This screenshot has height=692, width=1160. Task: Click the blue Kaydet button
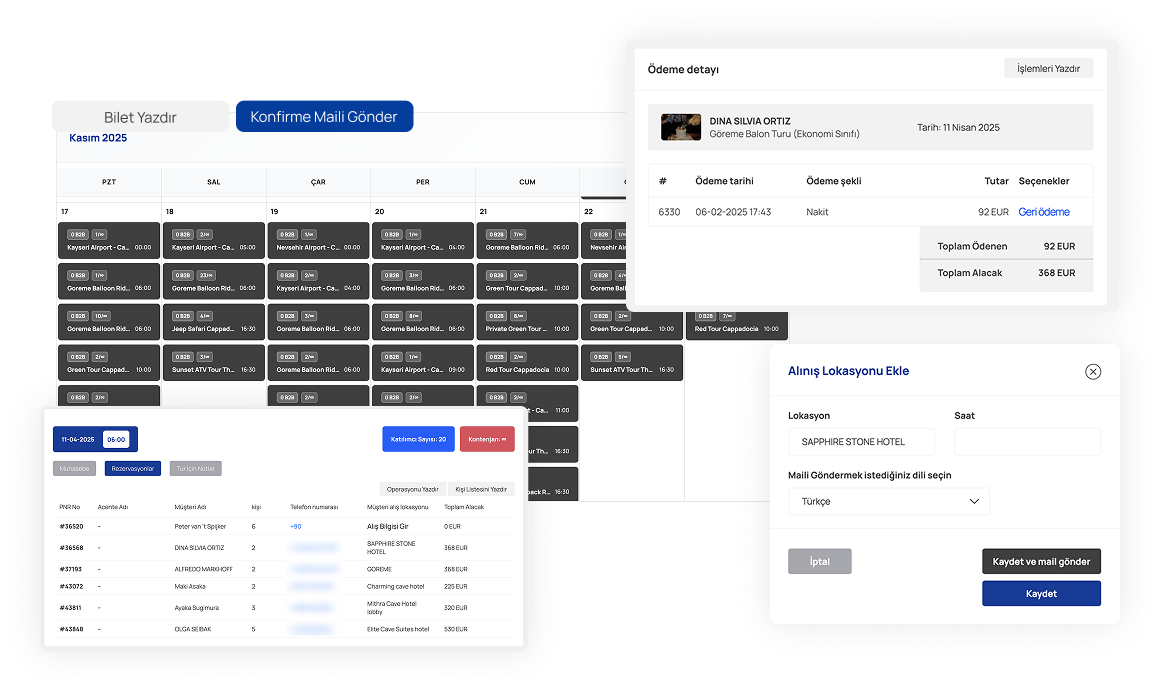(1041, 593)
